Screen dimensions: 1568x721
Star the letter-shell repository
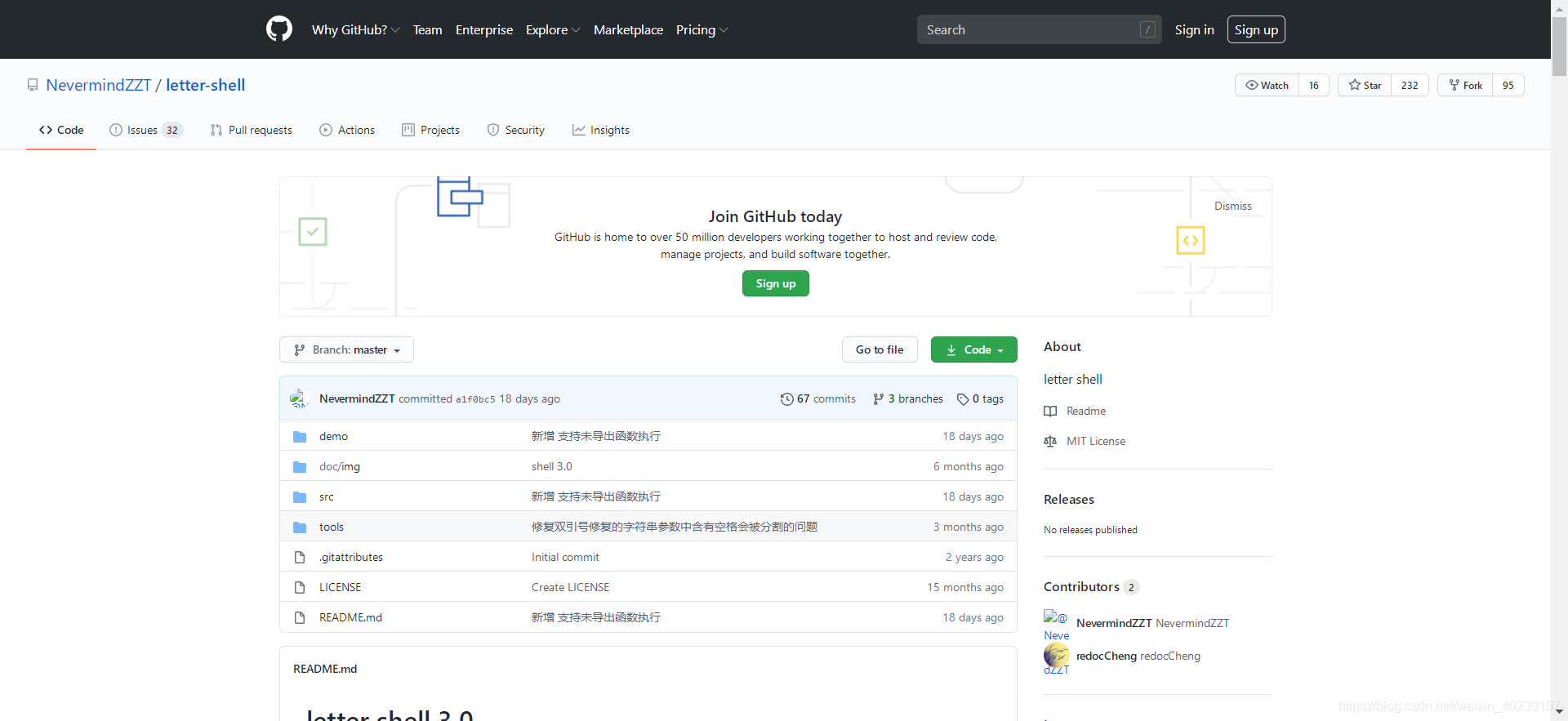coord(1365,85)
